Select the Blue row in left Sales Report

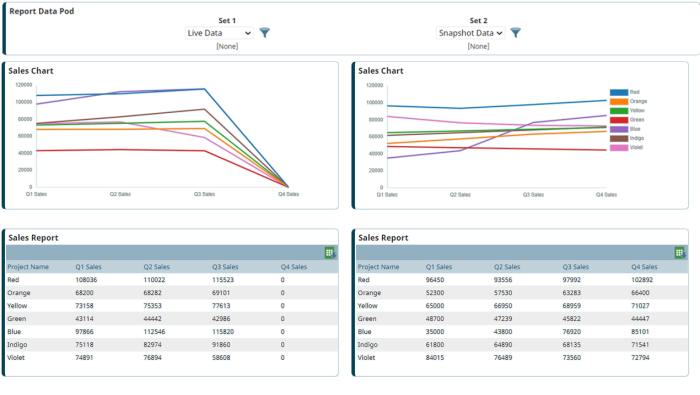[x=172, y=332]
